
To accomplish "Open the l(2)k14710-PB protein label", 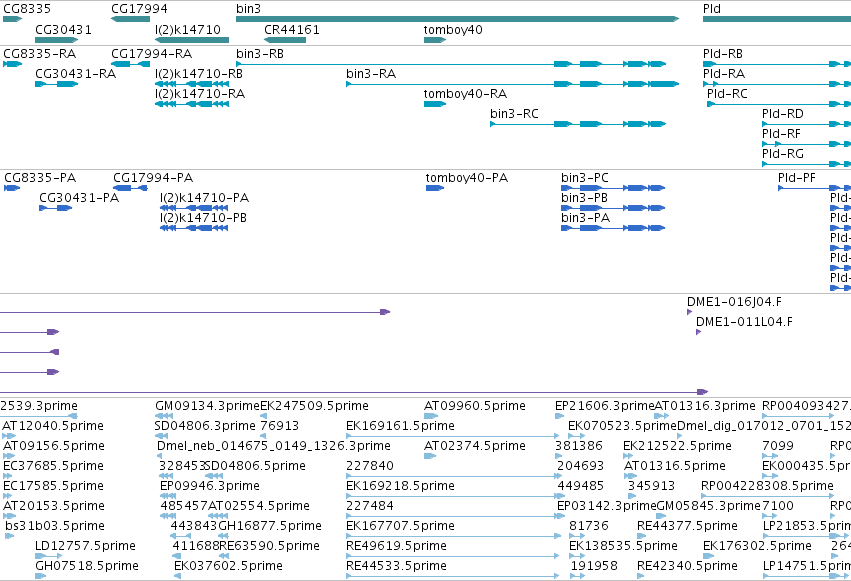I will coord(204,218).
